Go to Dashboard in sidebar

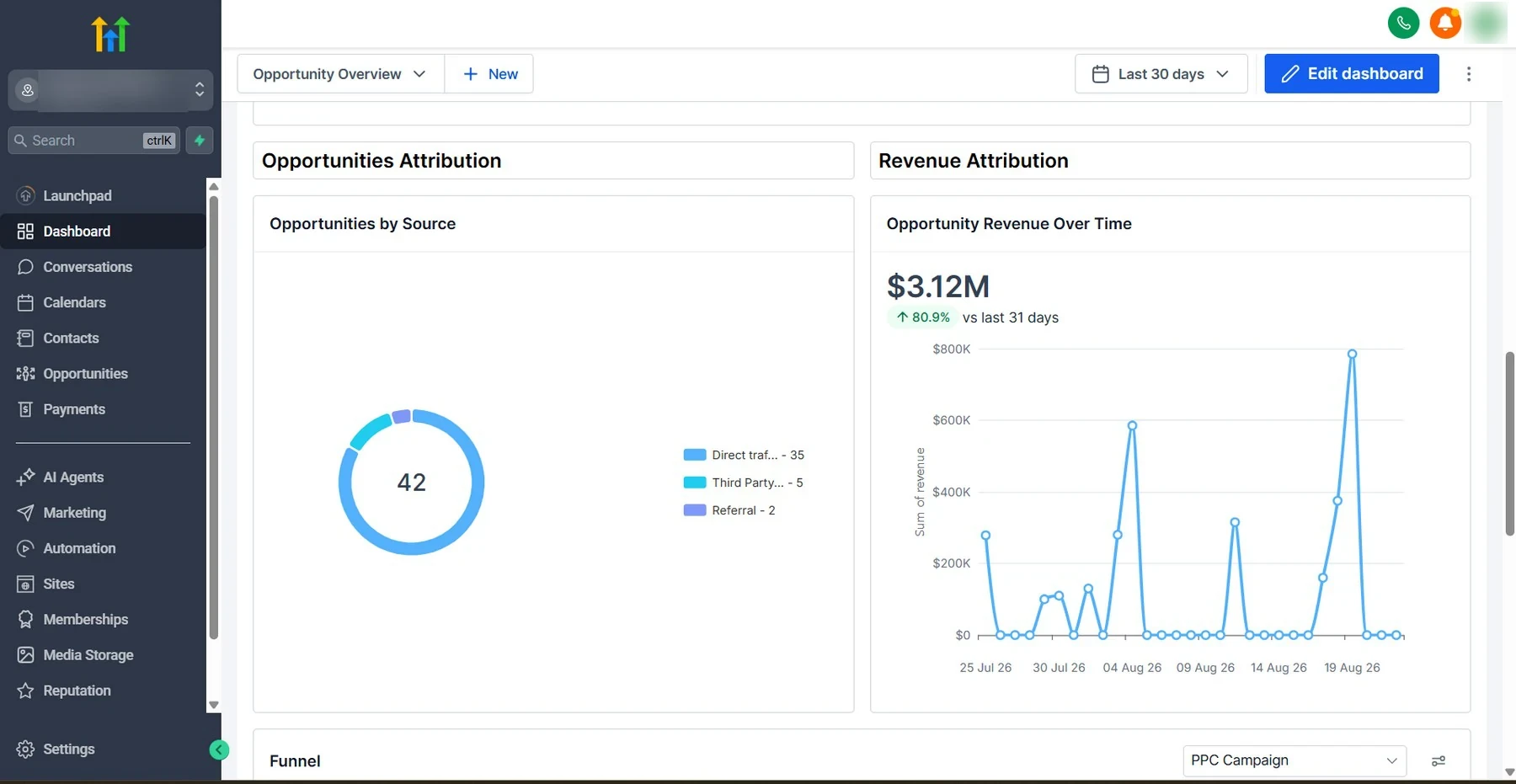[x=103, y=232]
